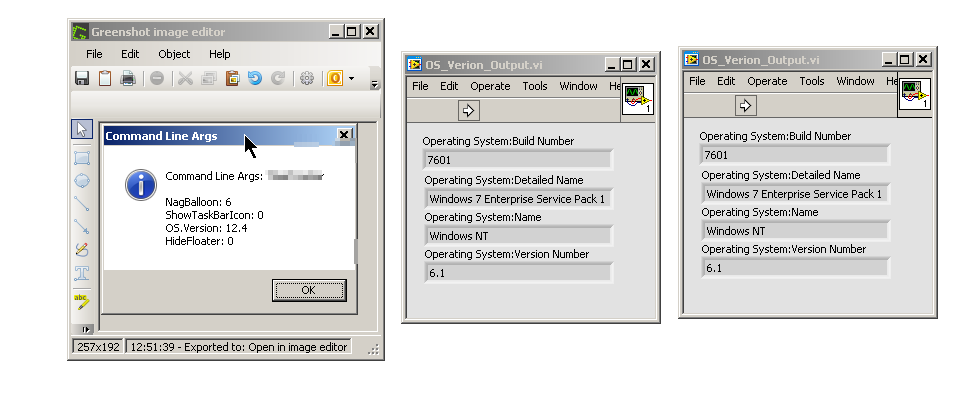
Task: Select the Selection cursor tool in Greenshot
Action: 82,129
